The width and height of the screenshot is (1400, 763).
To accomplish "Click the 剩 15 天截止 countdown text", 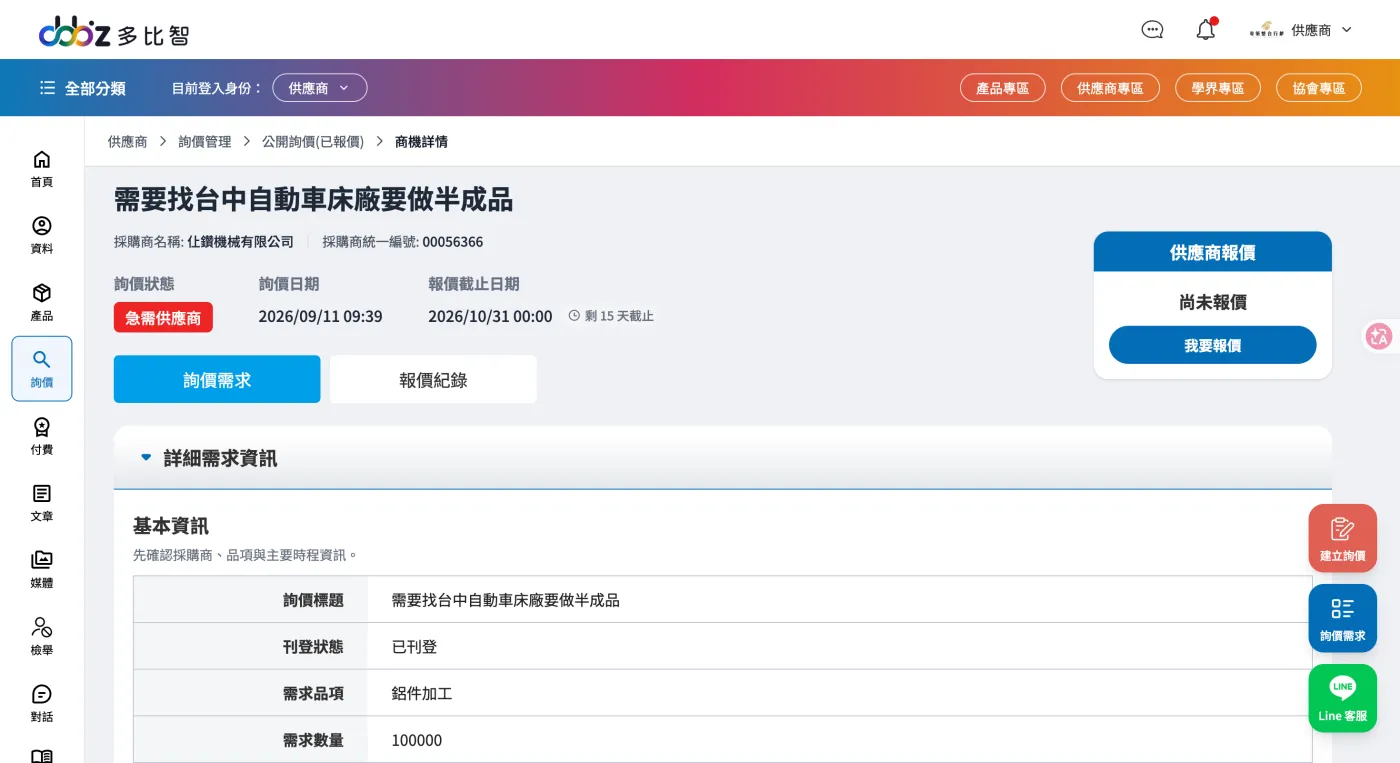I will (x=619, y=316).
